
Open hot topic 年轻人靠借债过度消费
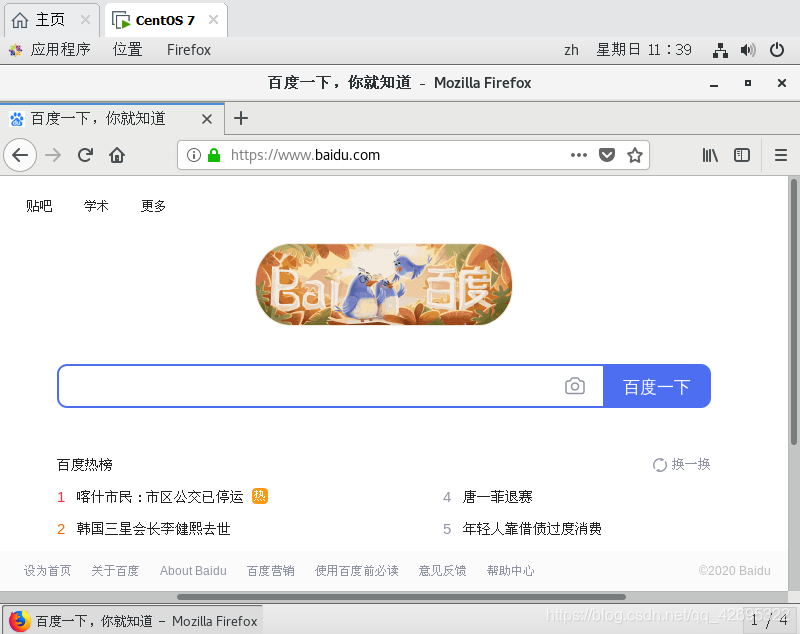click(532, 529)
